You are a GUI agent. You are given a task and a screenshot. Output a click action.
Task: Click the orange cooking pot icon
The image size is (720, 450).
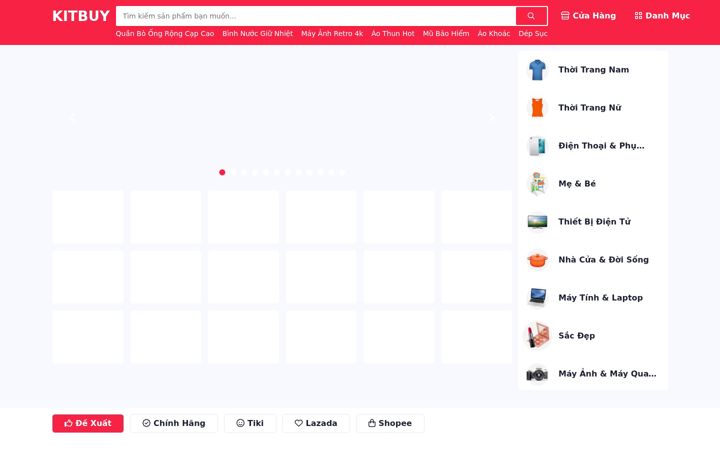[537, 260]
